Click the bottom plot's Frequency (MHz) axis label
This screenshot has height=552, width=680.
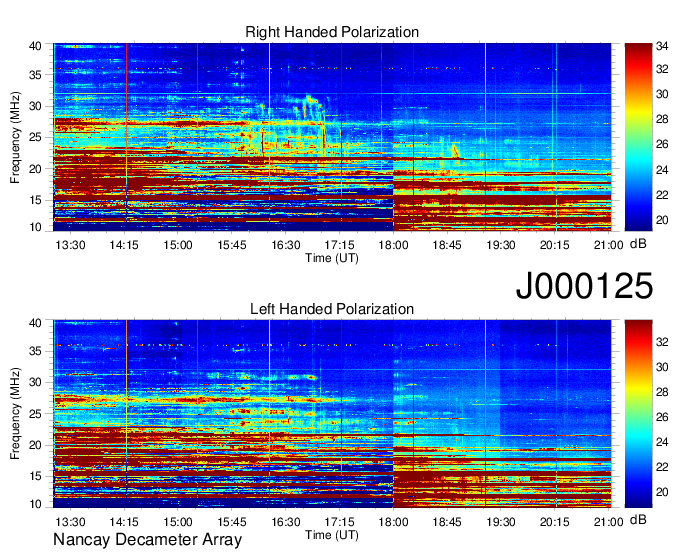15,414
